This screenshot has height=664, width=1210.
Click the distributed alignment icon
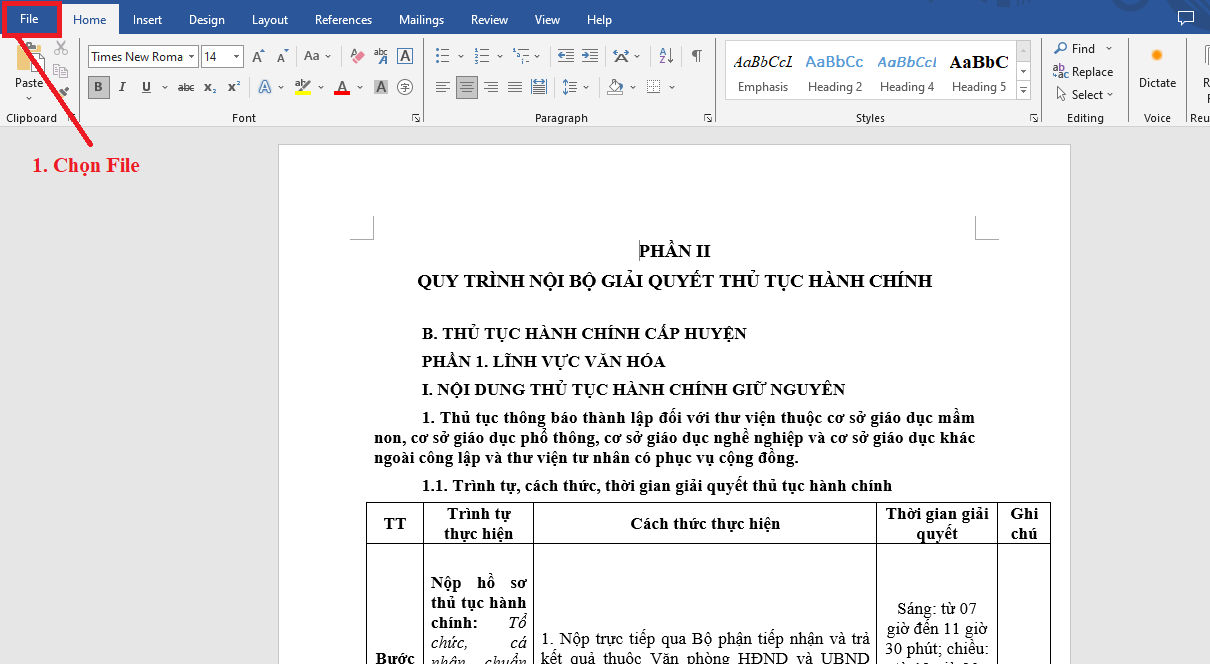539,87
